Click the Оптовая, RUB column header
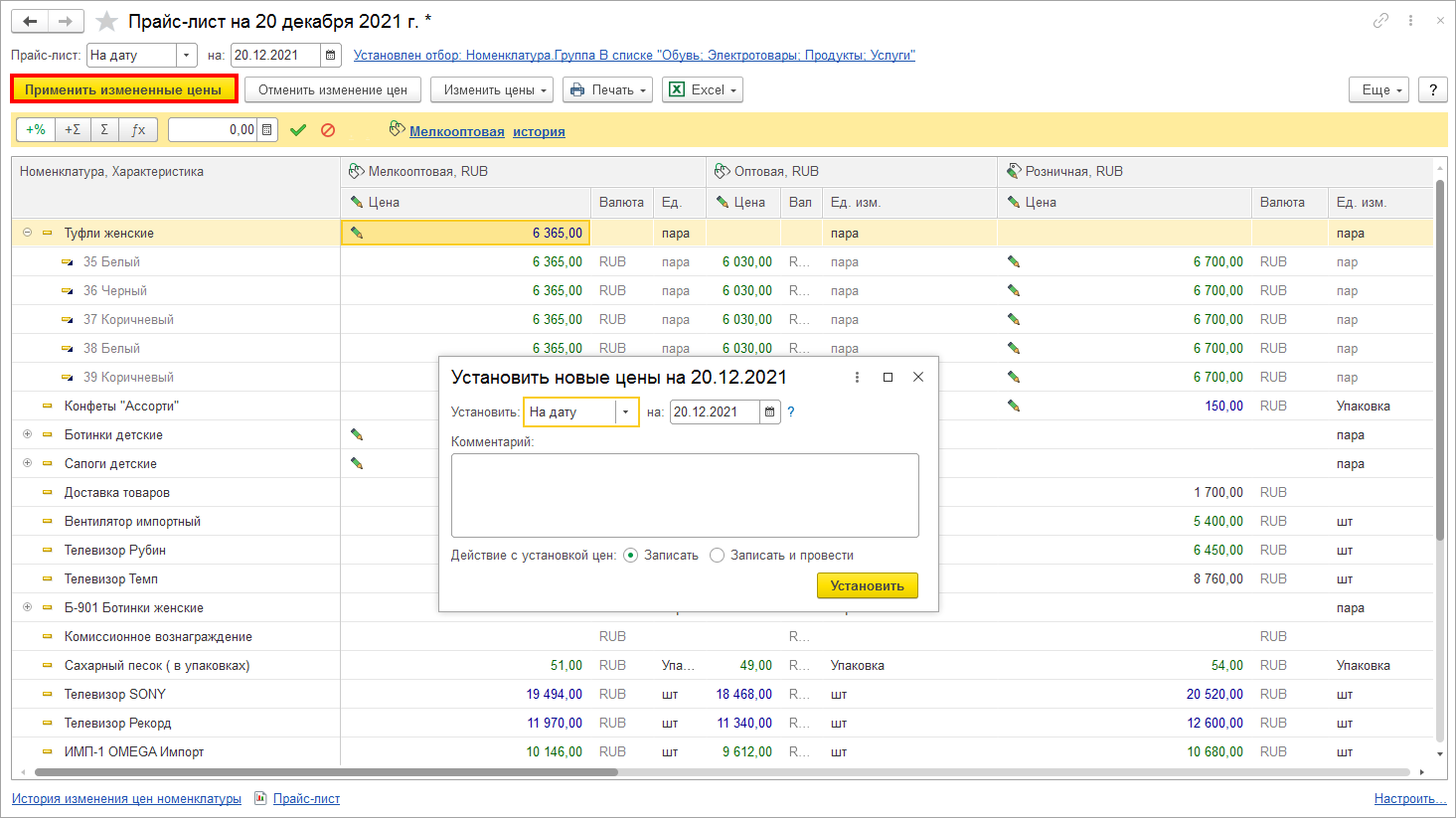The image size is (1456, 818). point(852,171)
